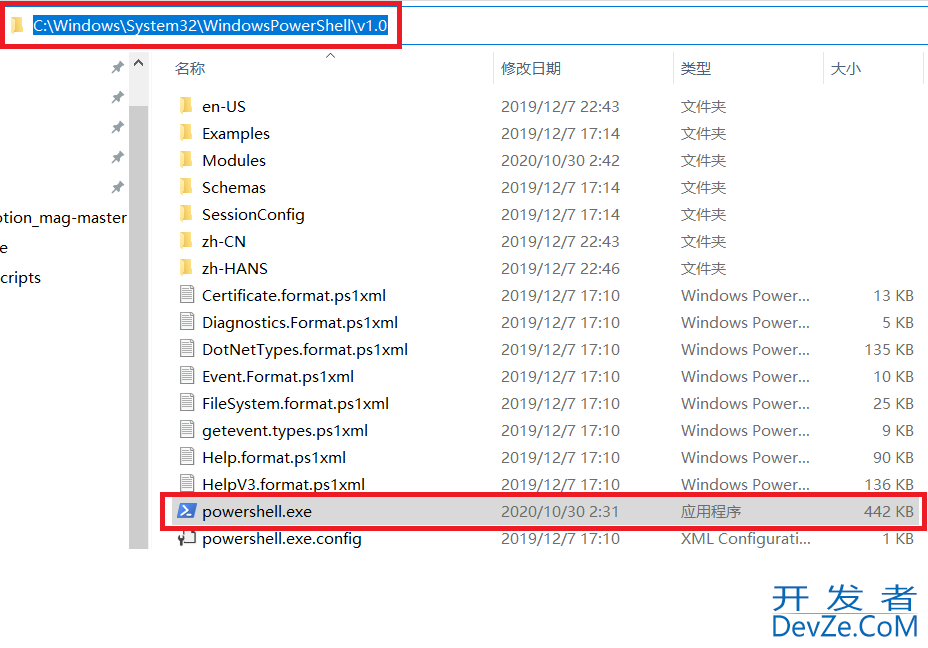Screen dimensions: 928x648
Task: Select the SessionConfig folder name
Action: coord(253,215)
